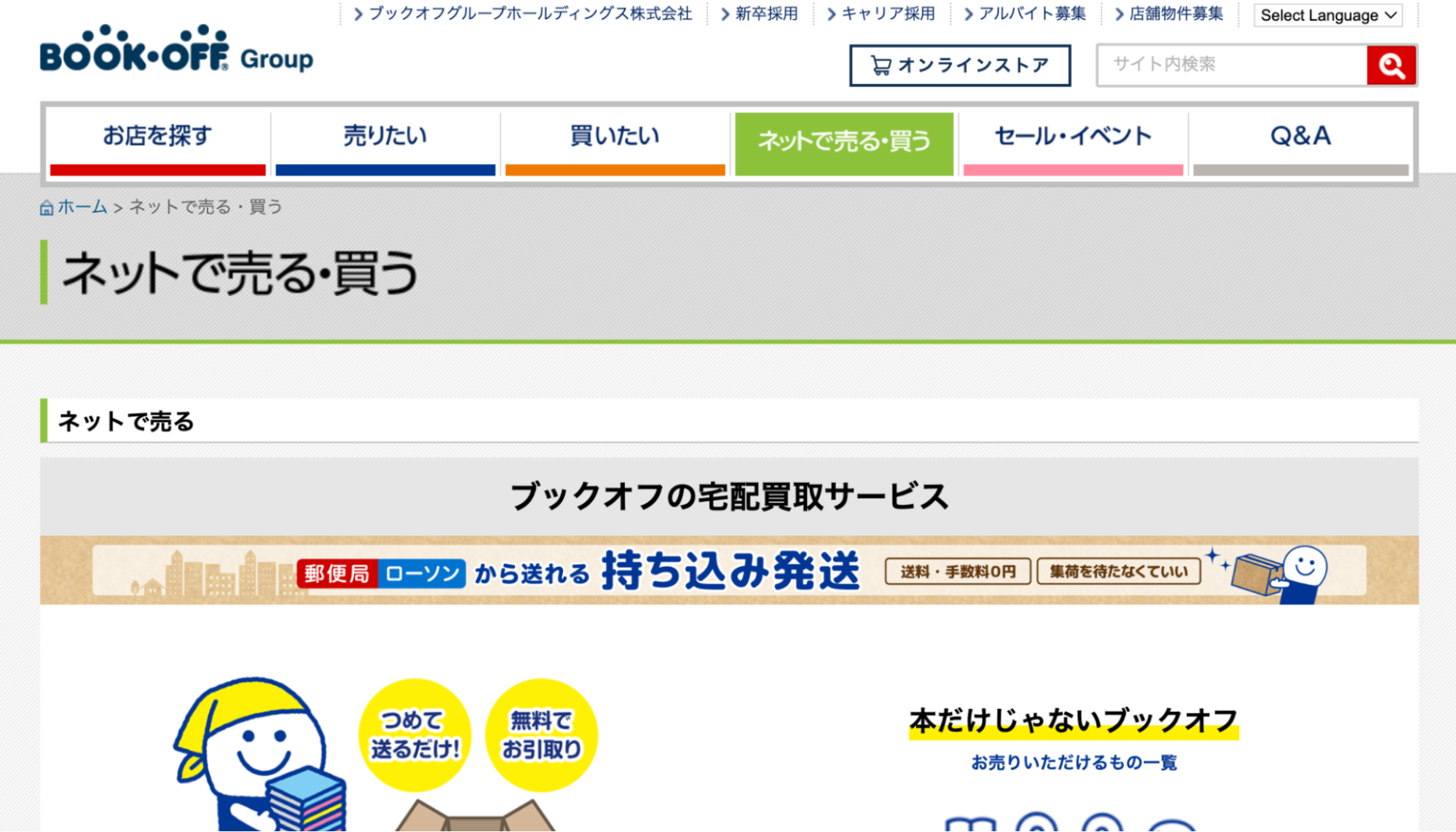The width and height of the screenshot is (1456, 832).
Task: Click the home icon in the breadcrumb
Action: coord(47,208)
